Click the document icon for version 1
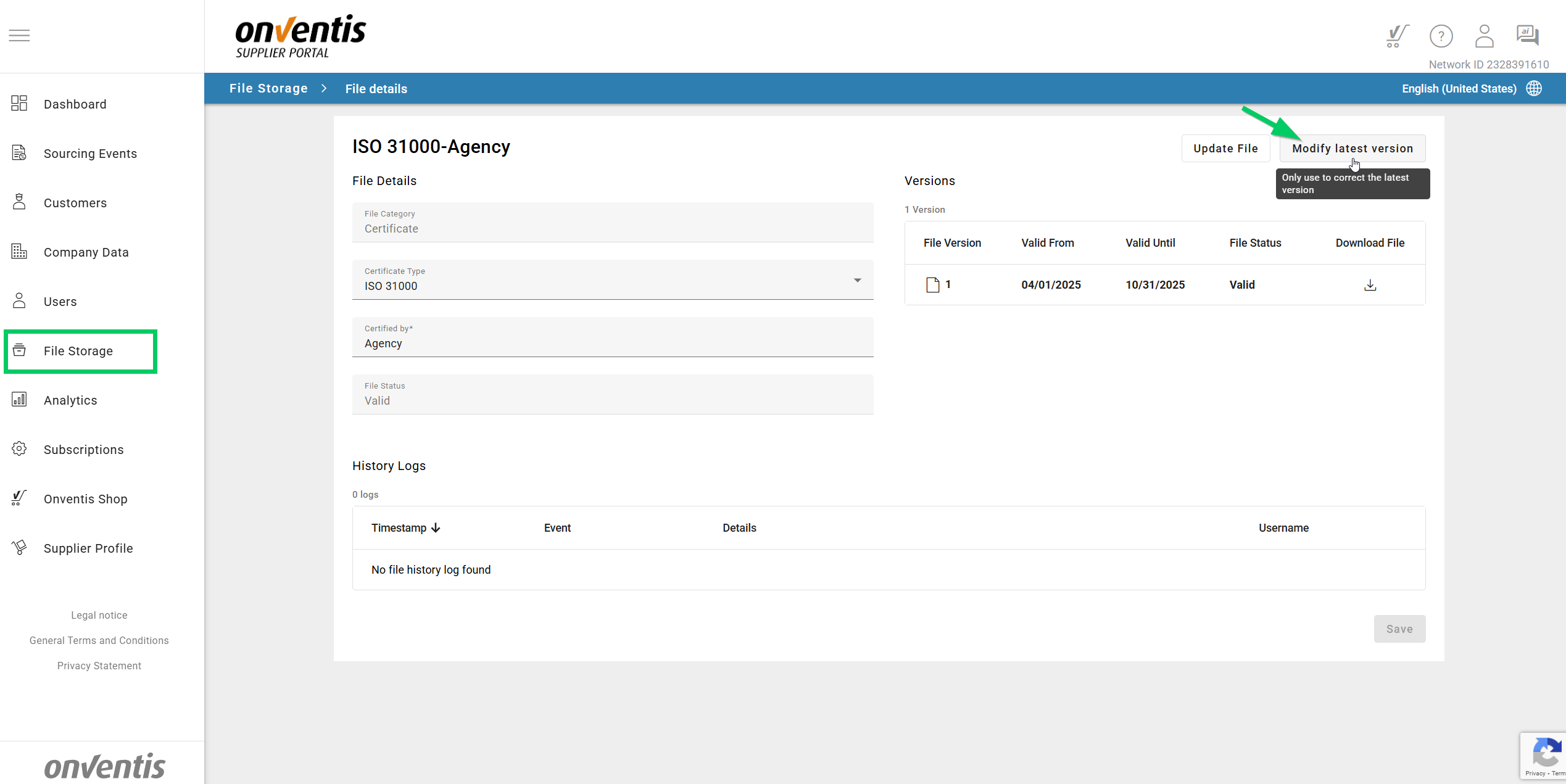This screenshot has width=1566, height=784. tap(932, 285)
